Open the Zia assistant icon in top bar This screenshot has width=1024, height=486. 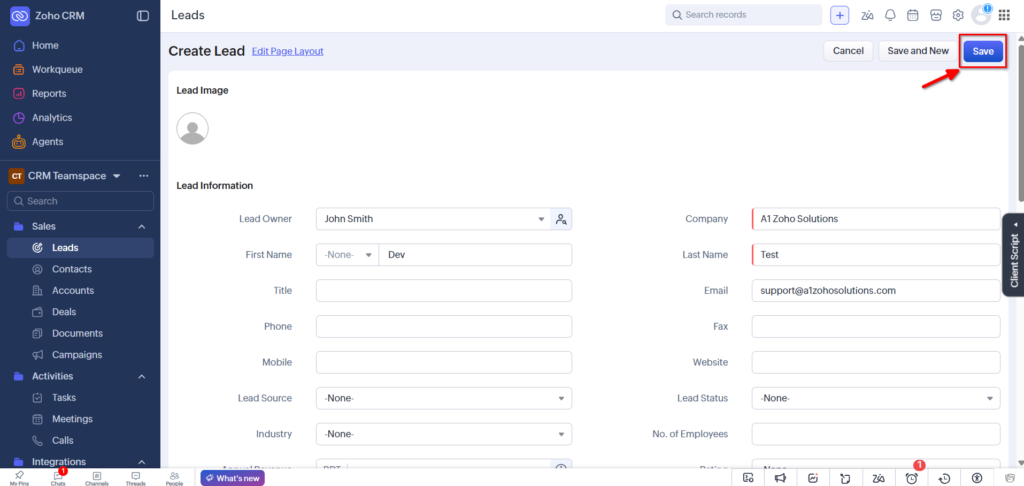pyautogui.click(x=867, y=15)
